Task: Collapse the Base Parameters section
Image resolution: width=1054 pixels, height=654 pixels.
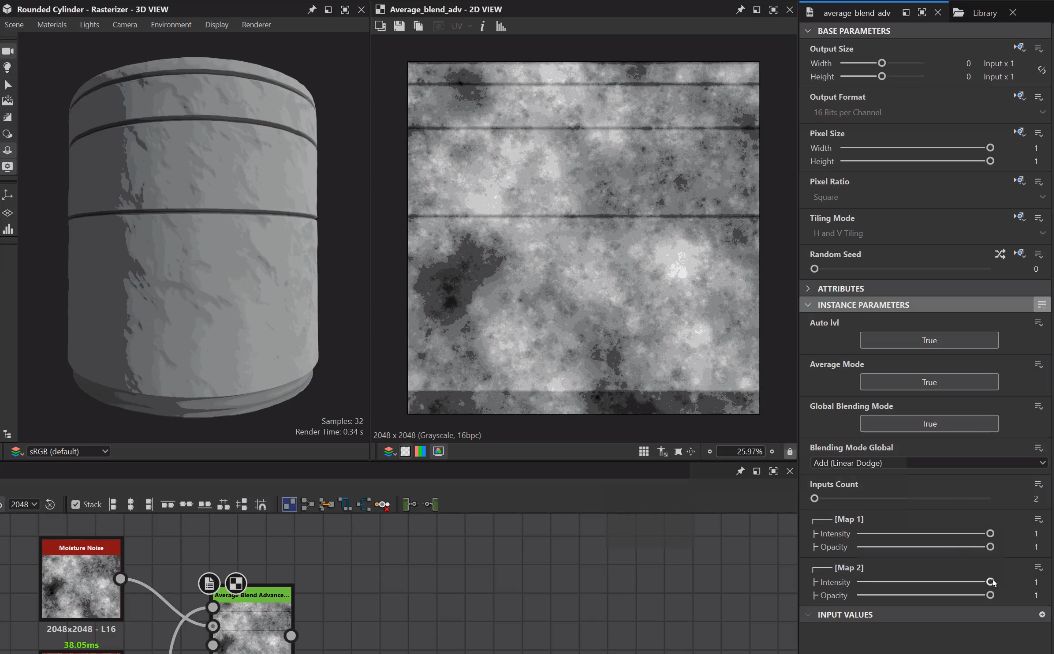Action: 853,31
